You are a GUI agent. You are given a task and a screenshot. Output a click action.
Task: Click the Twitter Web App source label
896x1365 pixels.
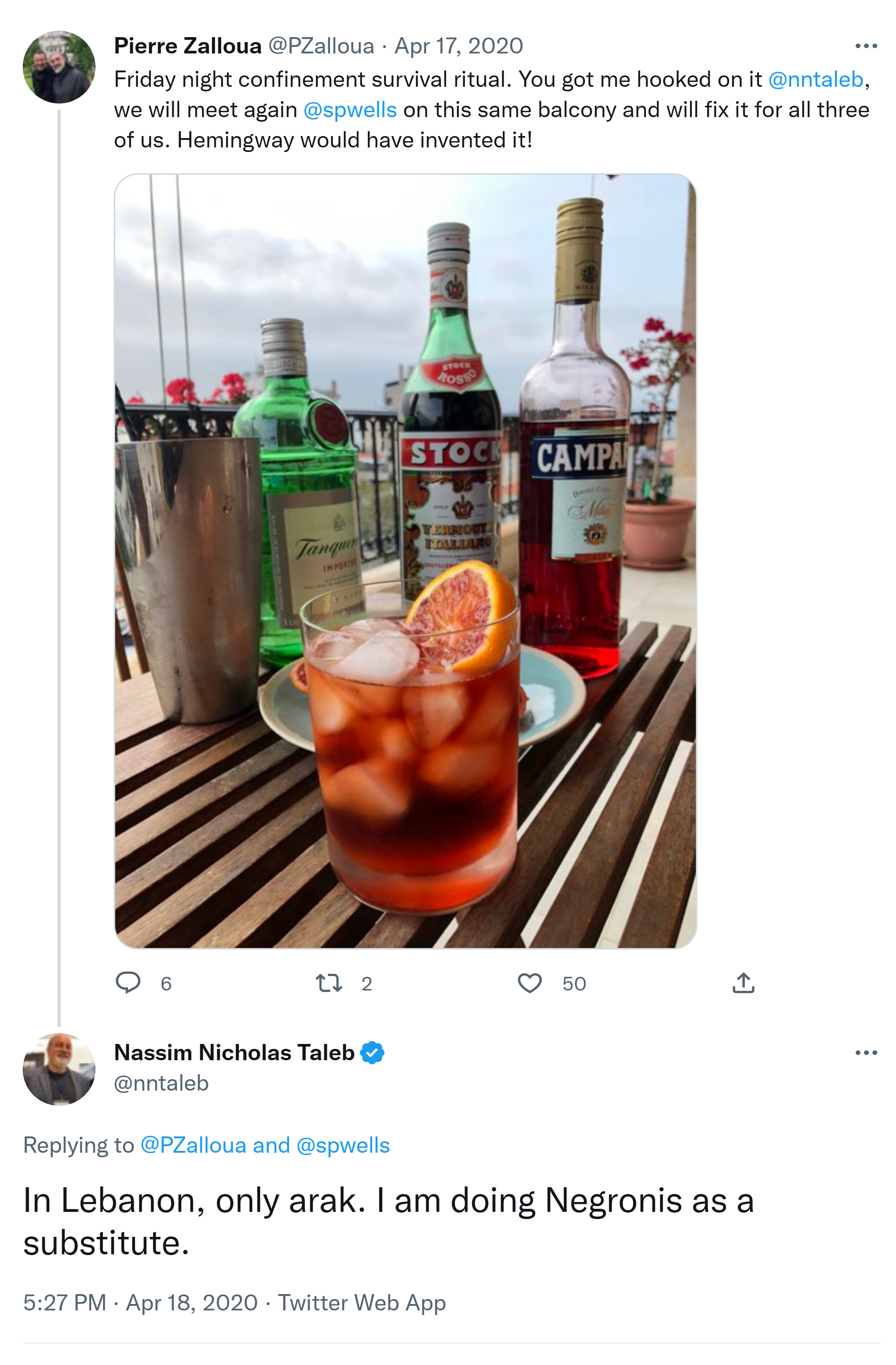pos(361,1302)
